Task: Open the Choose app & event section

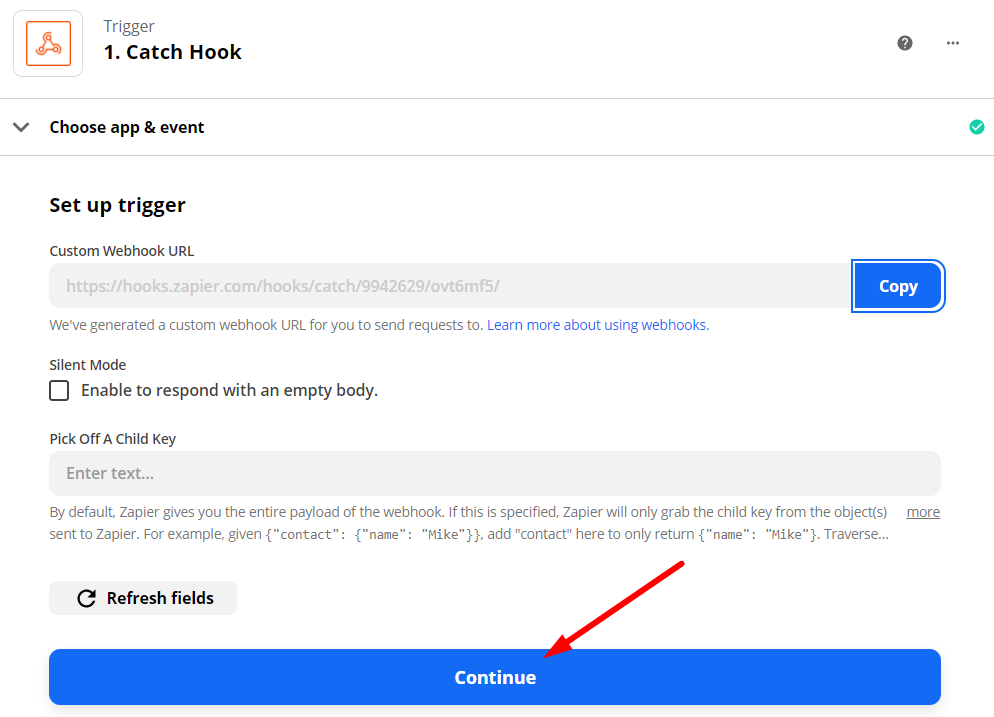Action: click(x=127, y=127)
